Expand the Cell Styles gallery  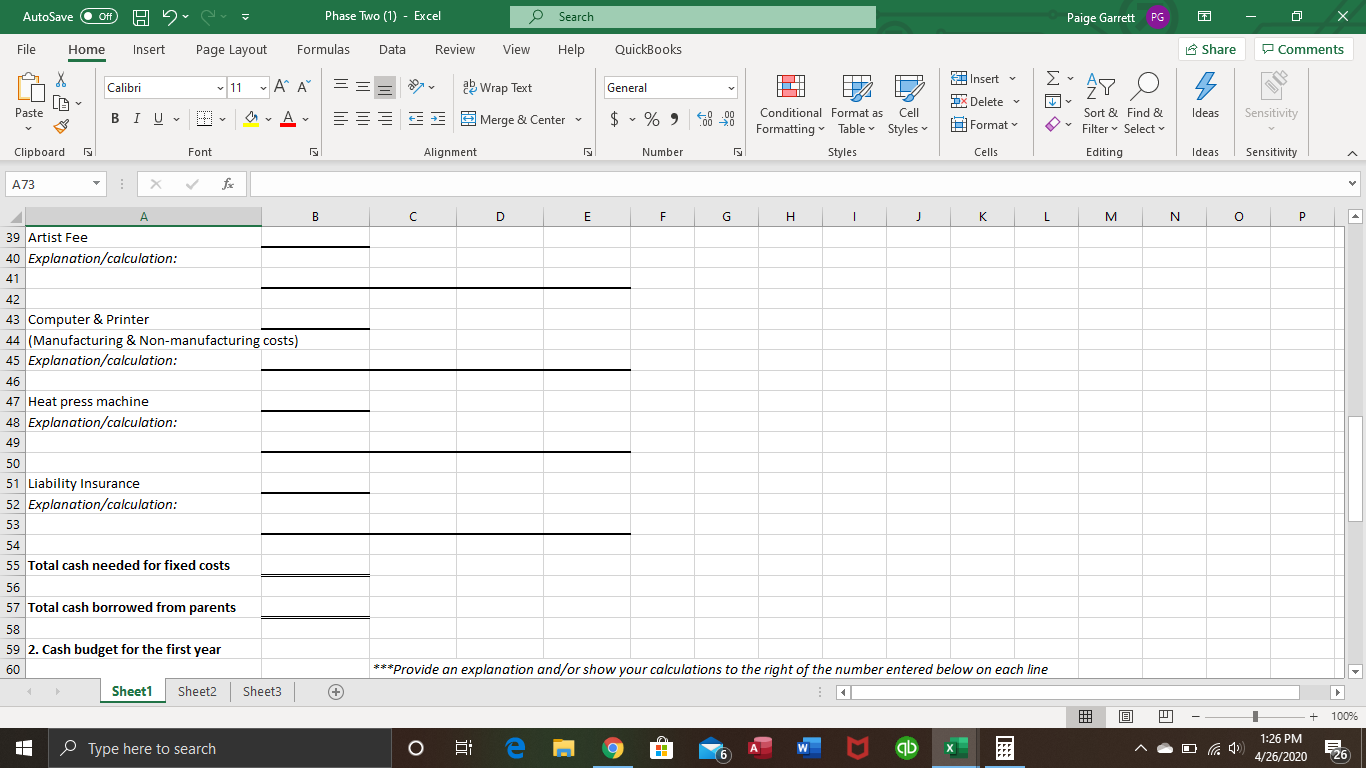908,105
